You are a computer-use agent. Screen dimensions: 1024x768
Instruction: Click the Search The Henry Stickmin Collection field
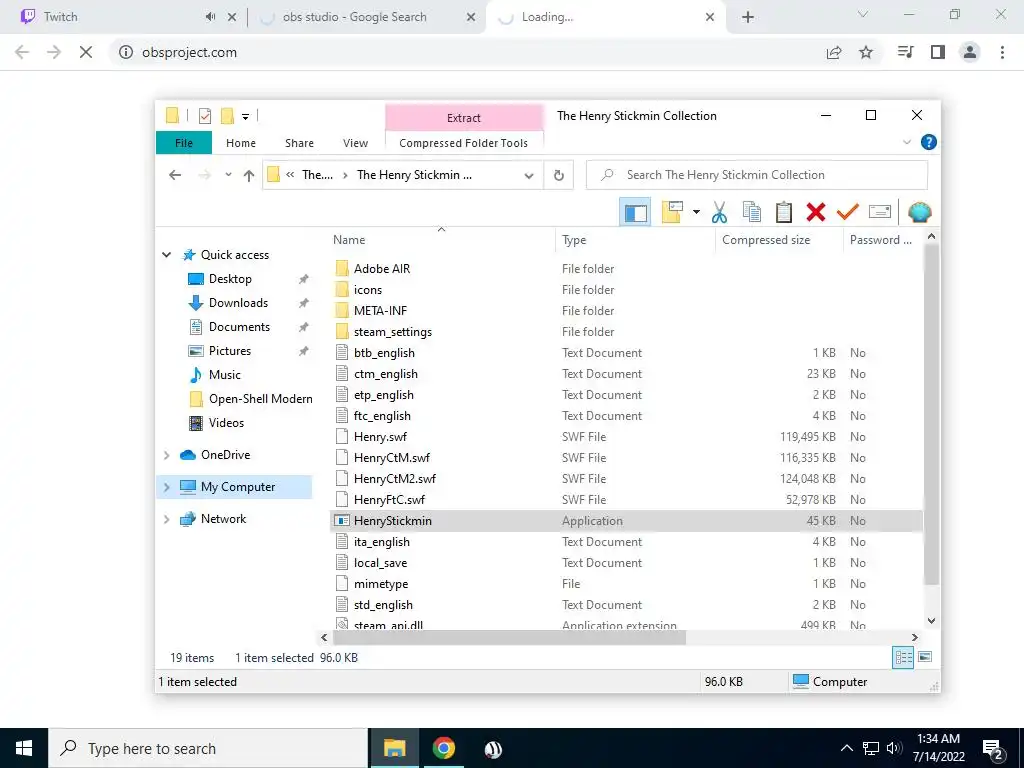pos(757,175)
